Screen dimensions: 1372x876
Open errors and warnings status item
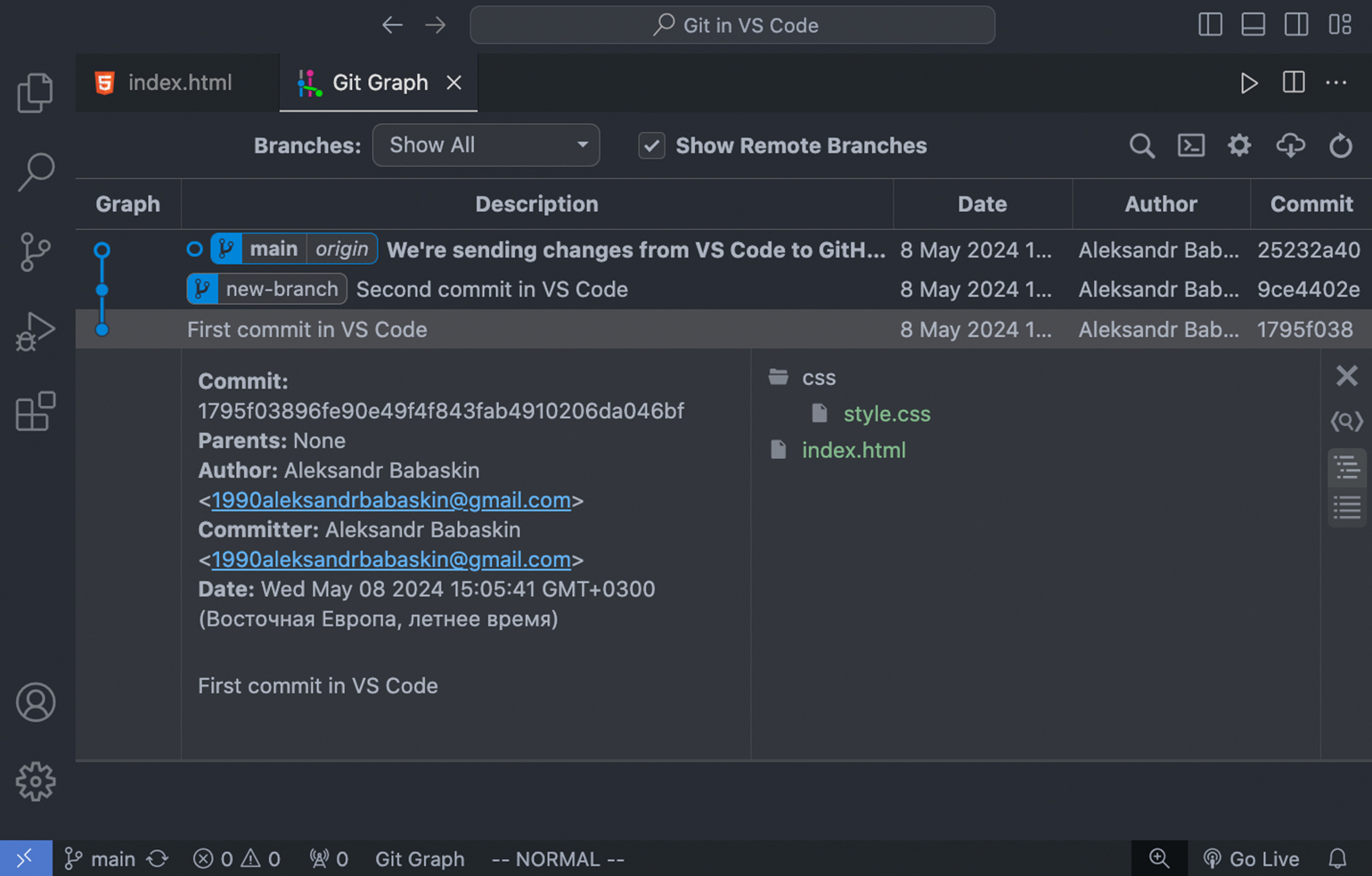pos(237,859)
